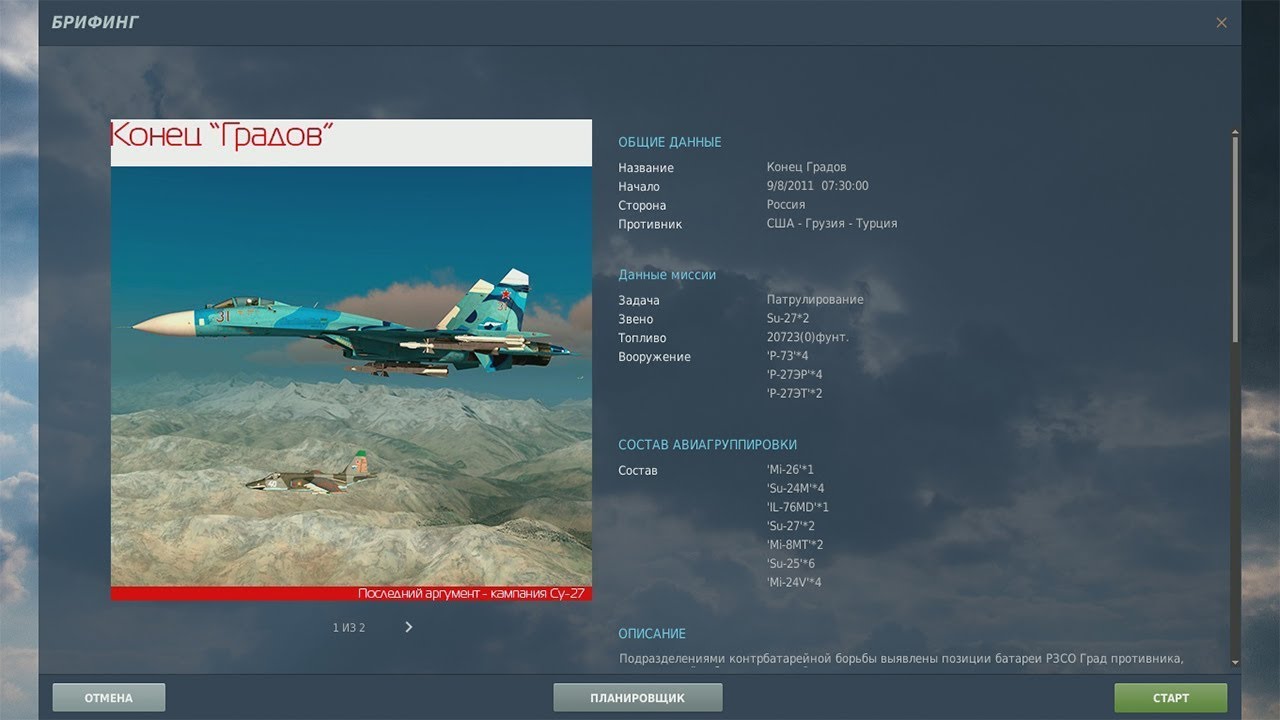Click group entry 'Mi-24V'*4
The height and width of the screenshot is (720, 1280).
coord(794,582)
